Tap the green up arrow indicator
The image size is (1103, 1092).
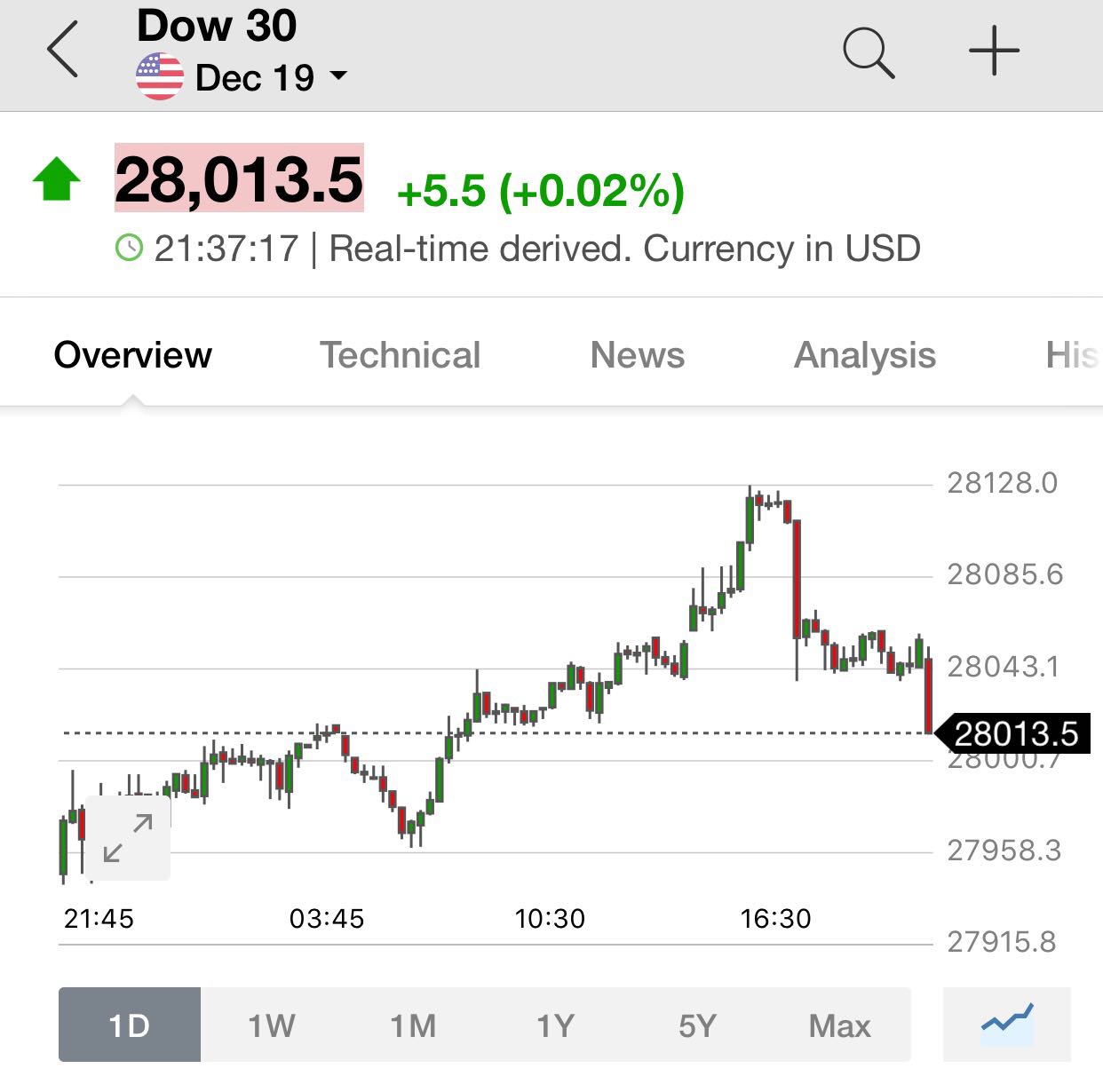click(x=56, y=178)
